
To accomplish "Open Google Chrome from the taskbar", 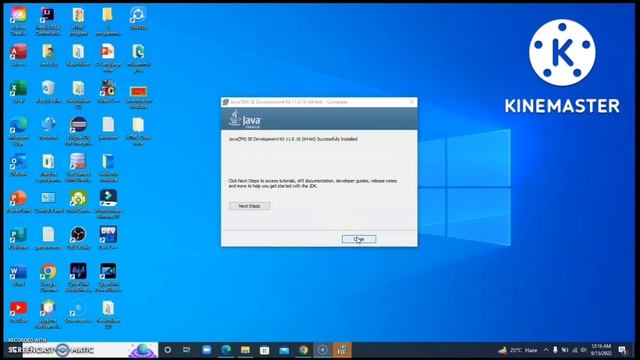I will click(303, 350).
